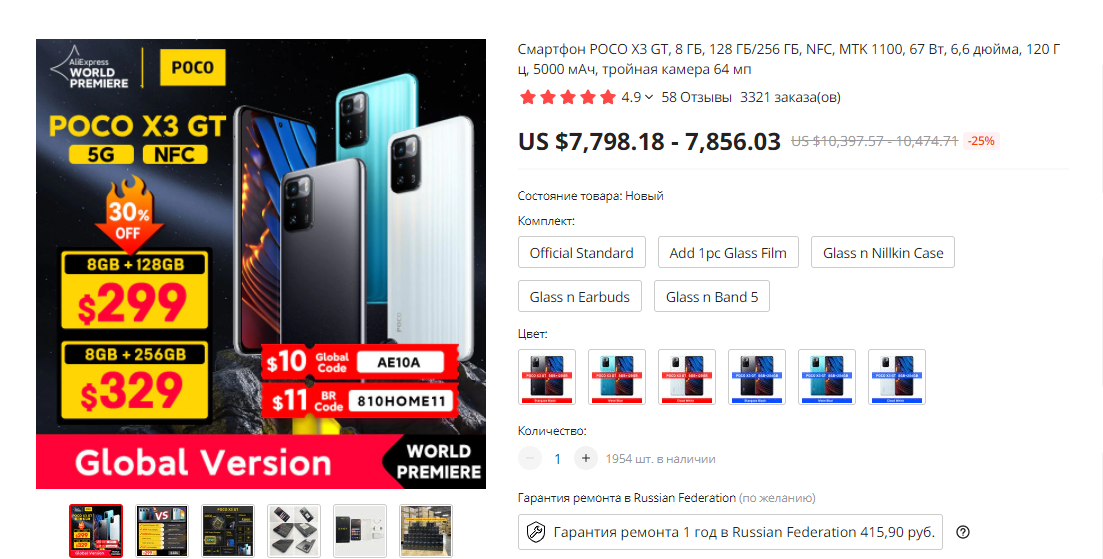View the box contents gallery thumbnail
This screenshot has width=1103, height=559.
pyautogui.click(x=359, y=531)
